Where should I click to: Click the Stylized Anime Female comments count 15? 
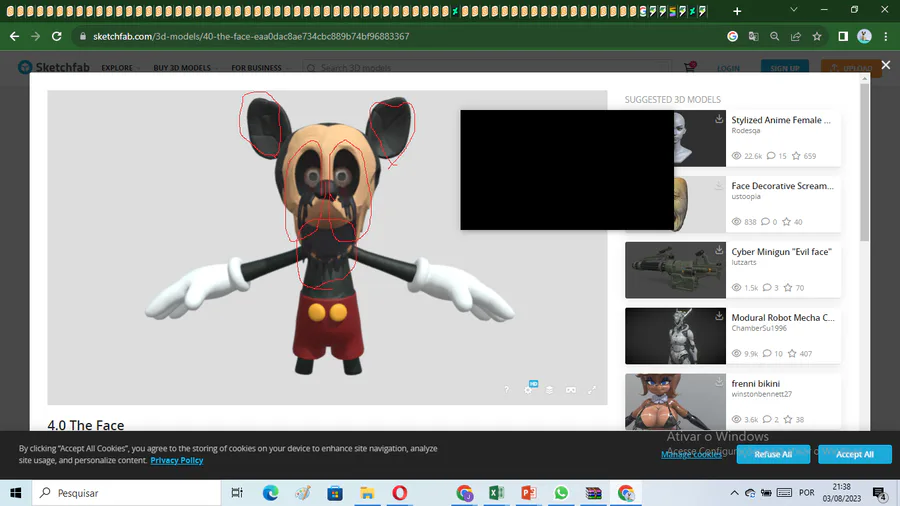[x=777, y=156]
